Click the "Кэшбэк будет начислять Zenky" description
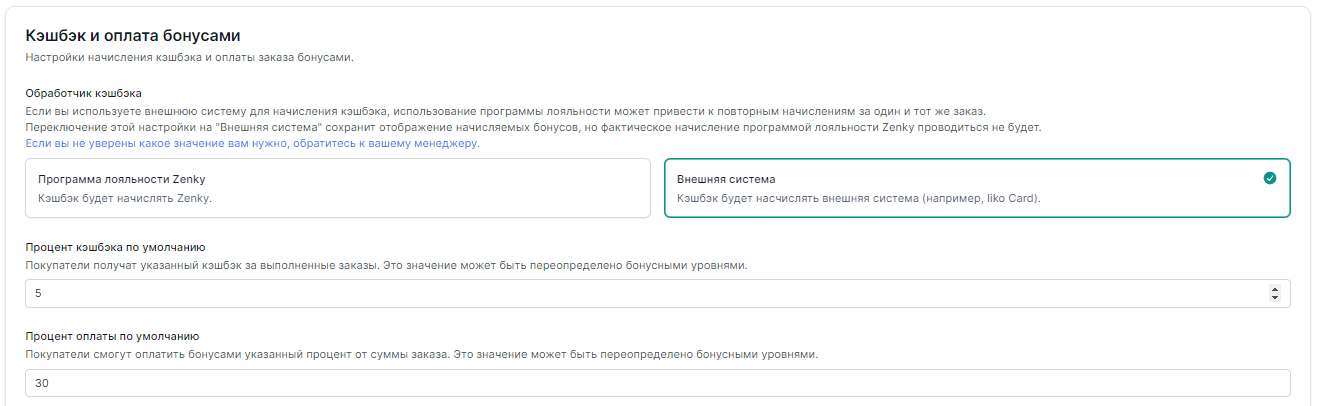The image size is (1321, 406). (125, 198)
